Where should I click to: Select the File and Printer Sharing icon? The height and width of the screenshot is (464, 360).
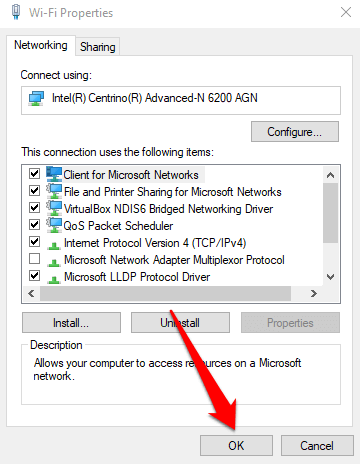coord(54,191)
